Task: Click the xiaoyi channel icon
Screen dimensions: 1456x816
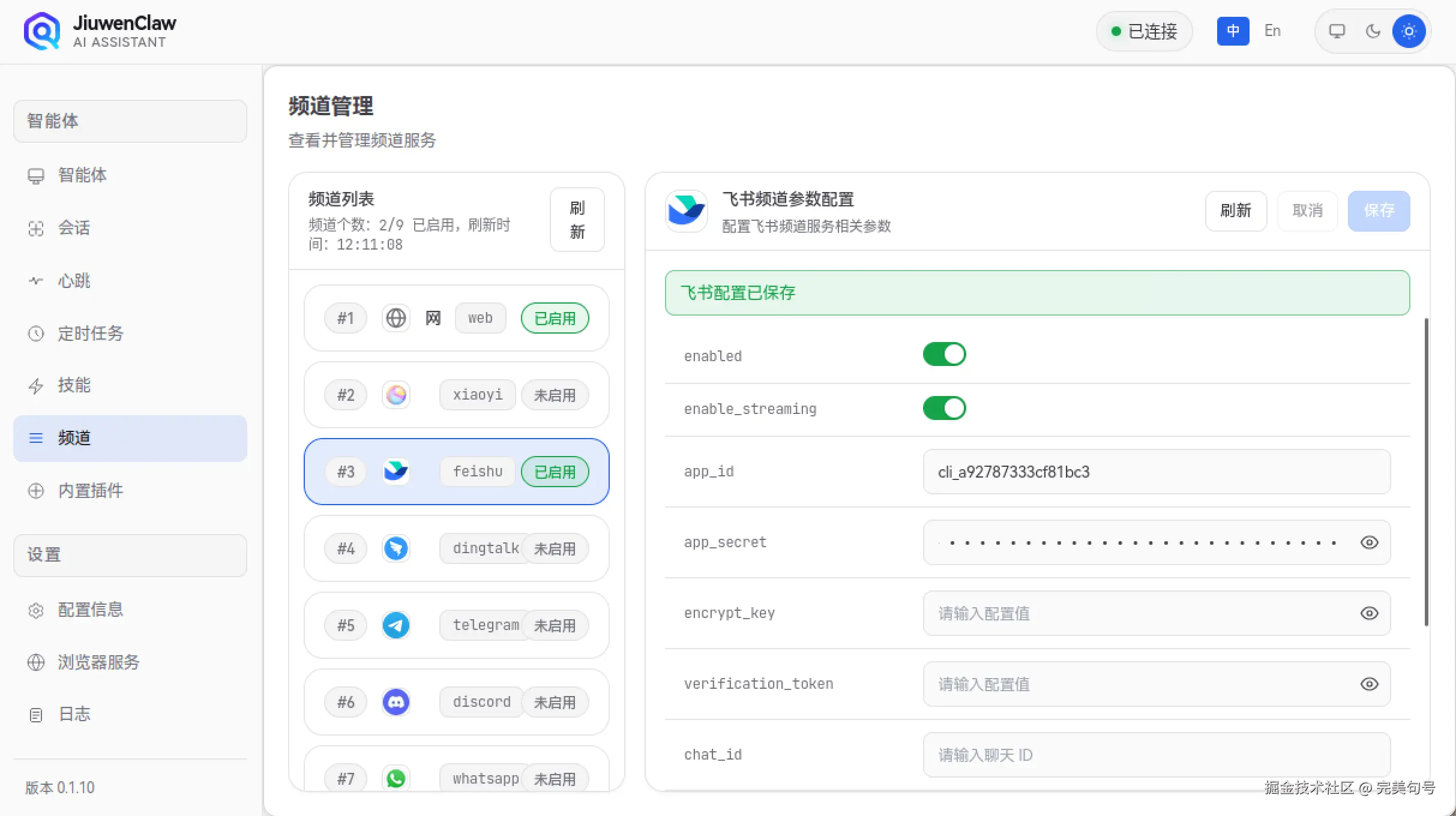Action: coord(396,395)
